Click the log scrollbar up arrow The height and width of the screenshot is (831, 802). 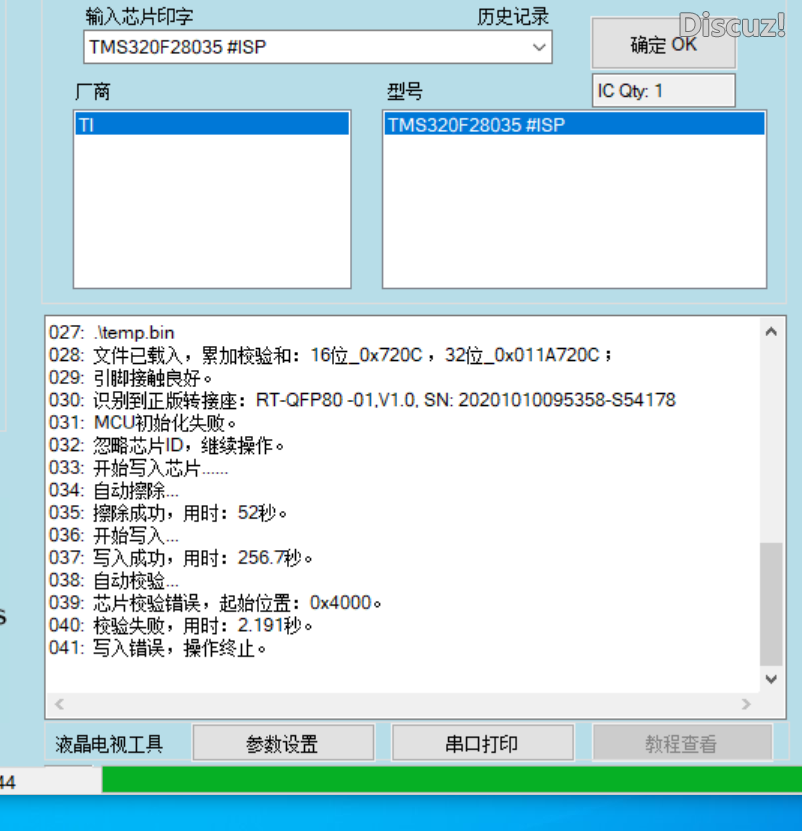coord(771,330)
